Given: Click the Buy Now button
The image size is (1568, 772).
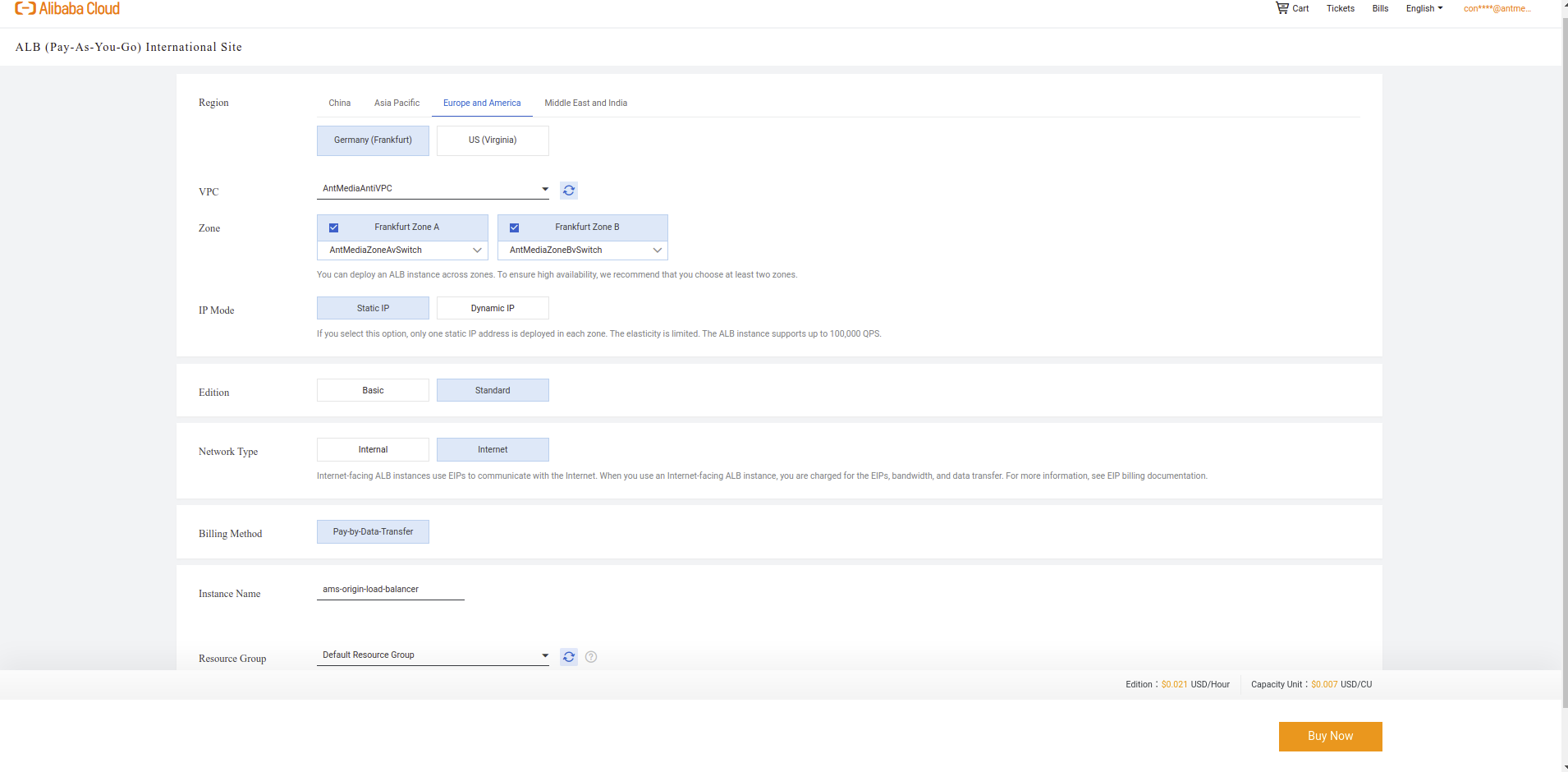Looking at the screenshot, I should (1330, 737).
